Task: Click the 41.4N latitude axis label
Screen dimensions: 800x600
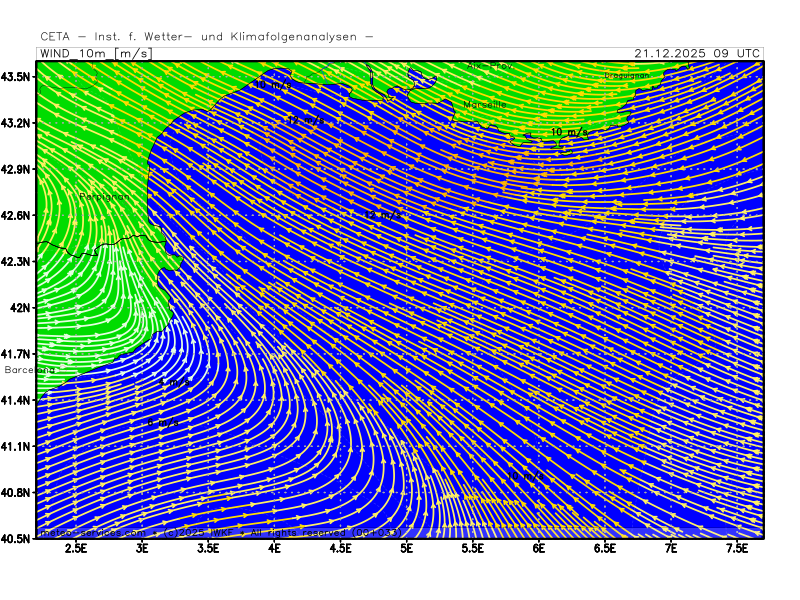Action: (x=19, y=400)
